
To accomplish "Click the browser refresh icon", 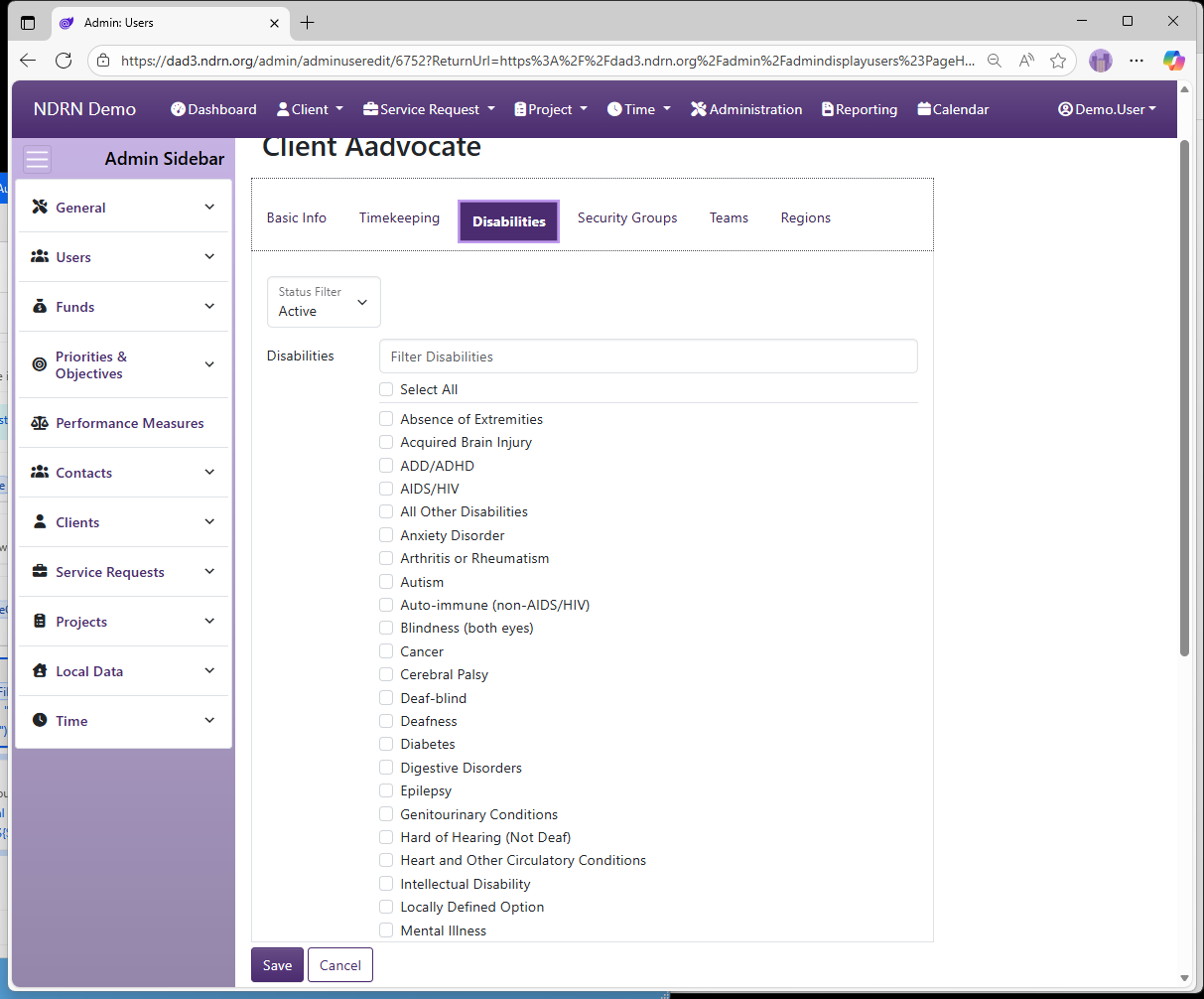I will click(64, 61).
